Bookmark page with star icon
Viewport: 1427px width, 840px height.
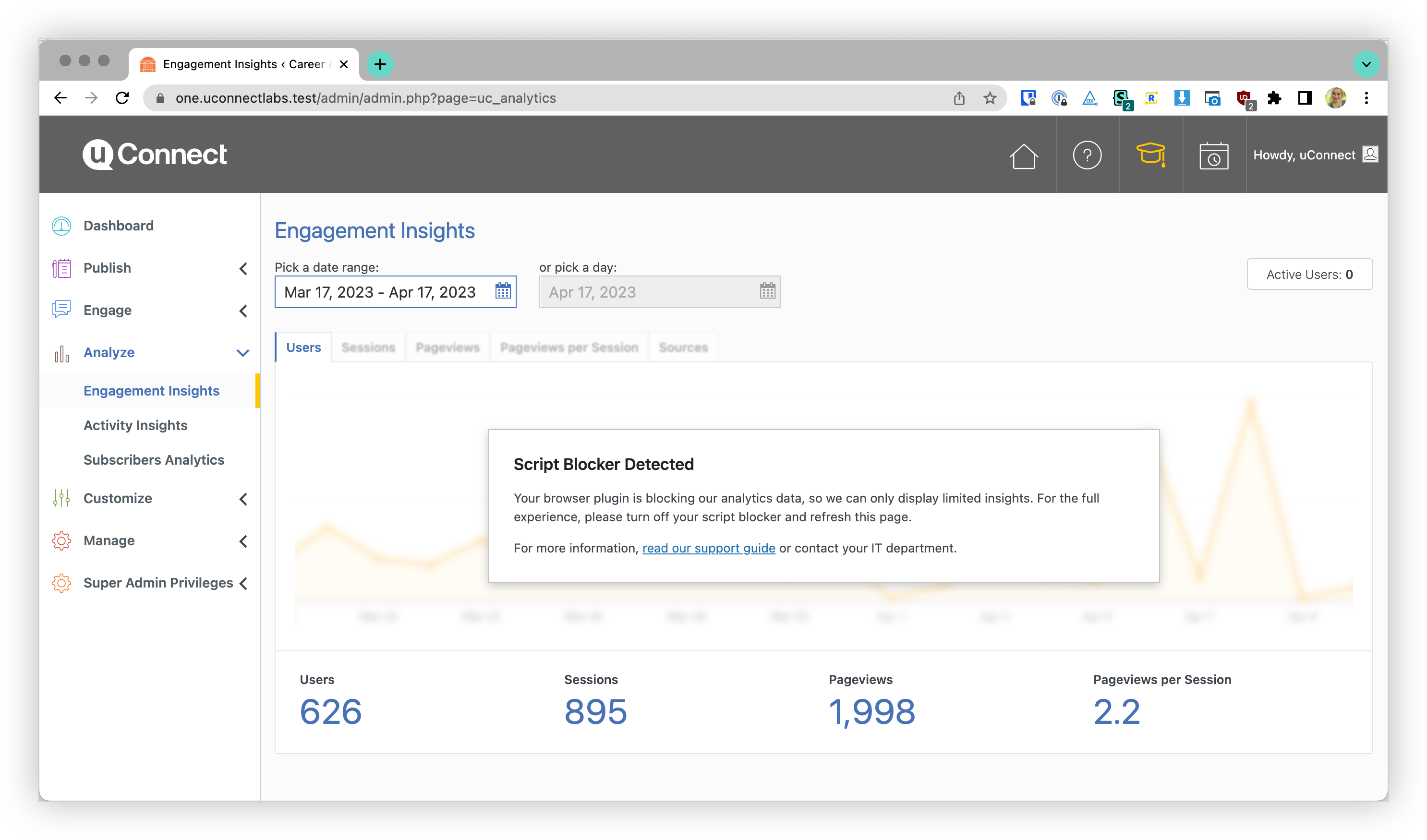pyautogui.click(x=989, y=98)
